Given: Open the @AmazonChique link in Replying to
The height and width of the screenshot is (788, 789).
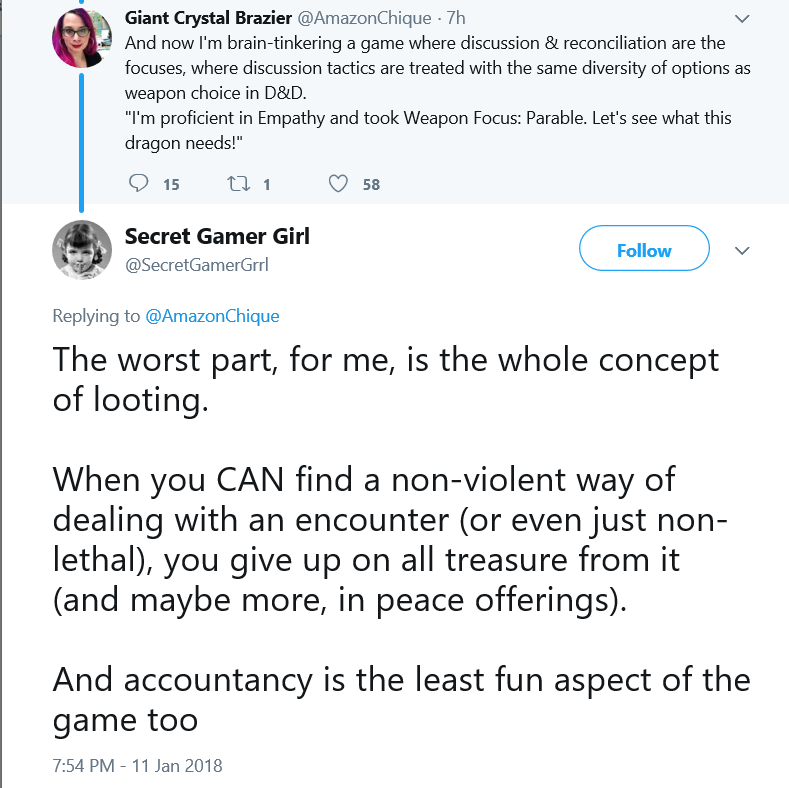Looking at the screenshot, I should coord(212,316).
